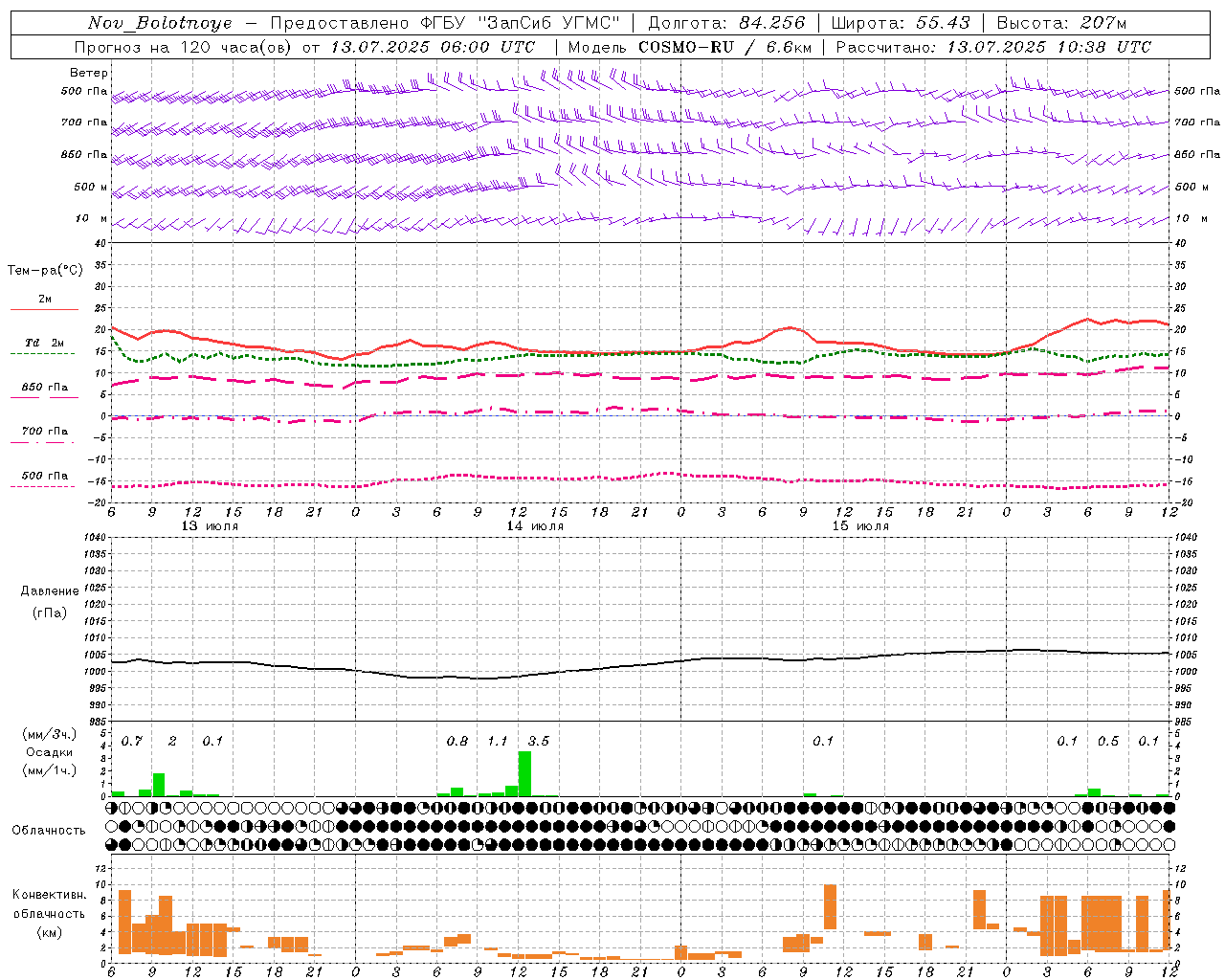Click the "(мм/1ч.)" hourly precipitation unit
Viewport: 1225px width, 980px height.
click(50, 769)
